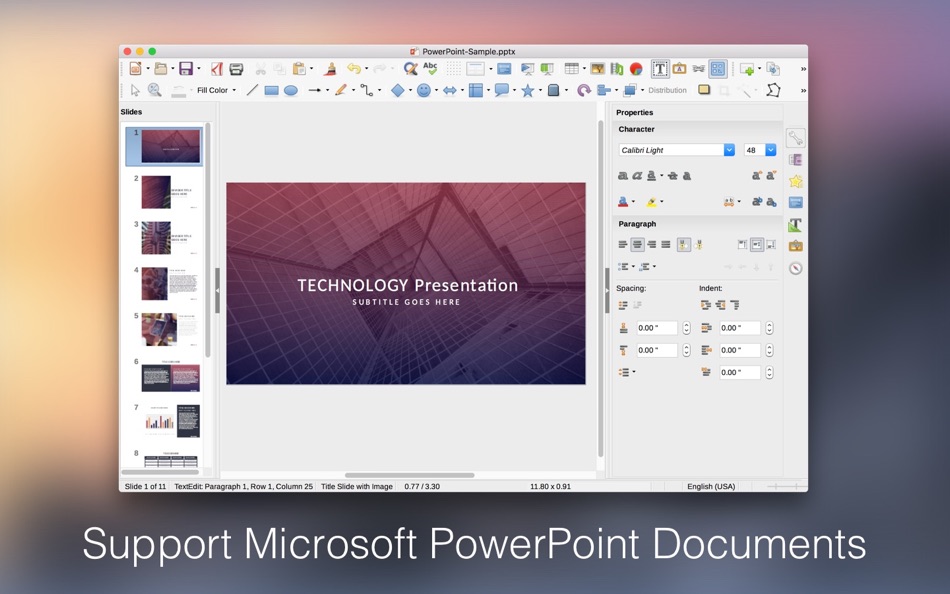The height and width of the screenshot is (594, 950).
Task: Click 'TECHNOLOGY Presentation' title on slide
Action: click(x=407, y=285)
